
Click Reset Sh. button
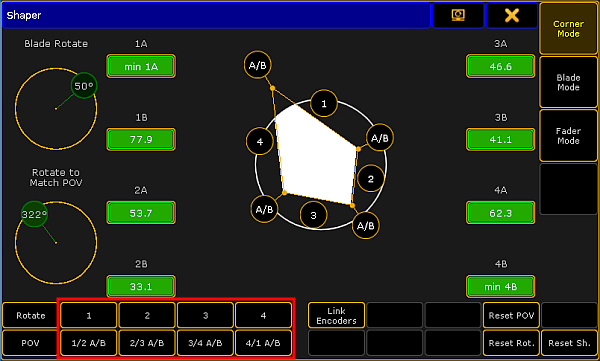569,343
